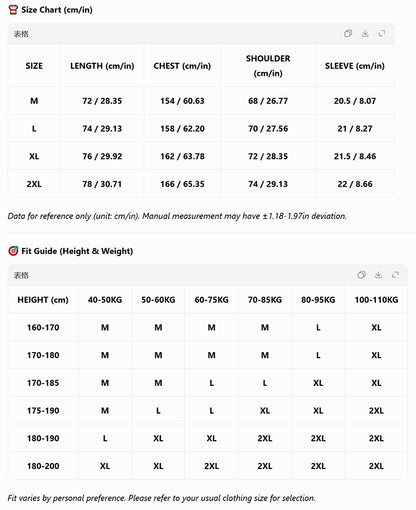Select the 180-200 height row label
Viewport: 416px width, 510px height.
tap(43, 466)
